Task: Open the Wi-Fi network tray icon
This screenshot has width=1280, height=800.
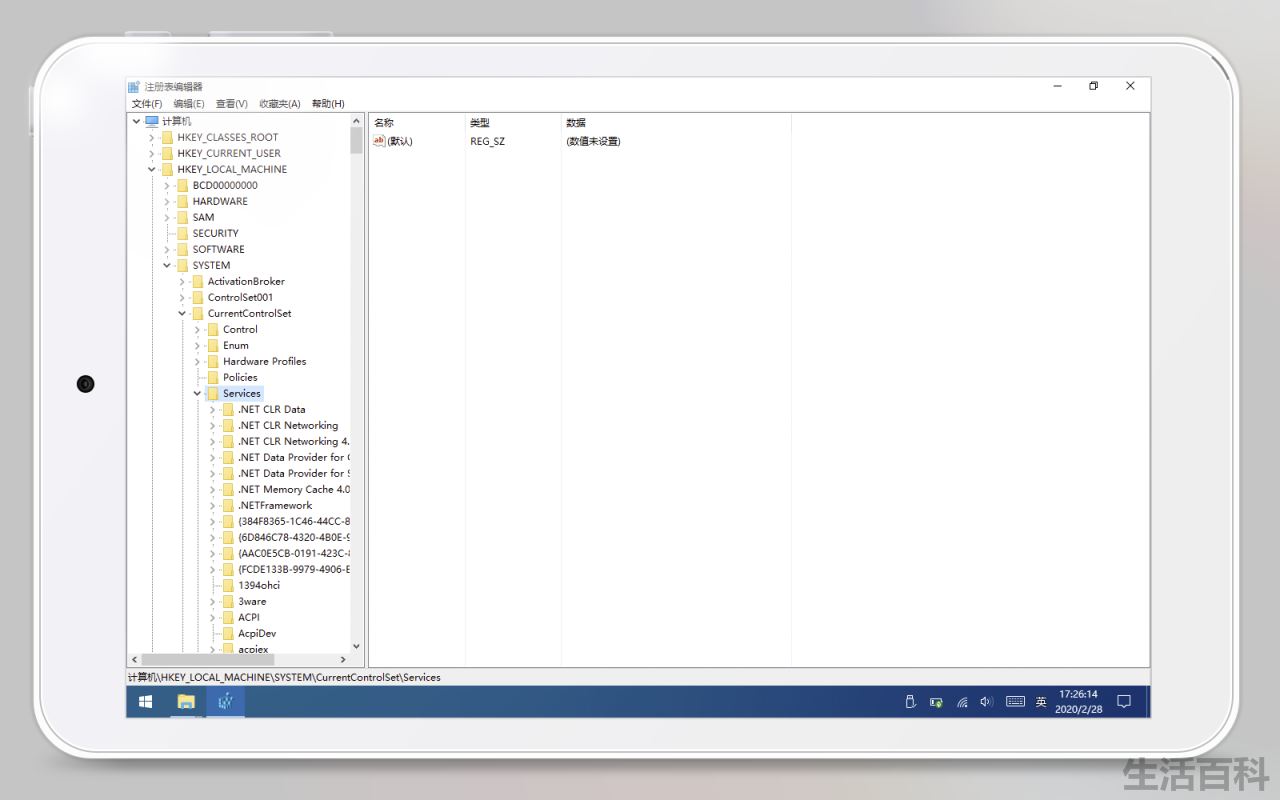Action: [x=962, y=702]
